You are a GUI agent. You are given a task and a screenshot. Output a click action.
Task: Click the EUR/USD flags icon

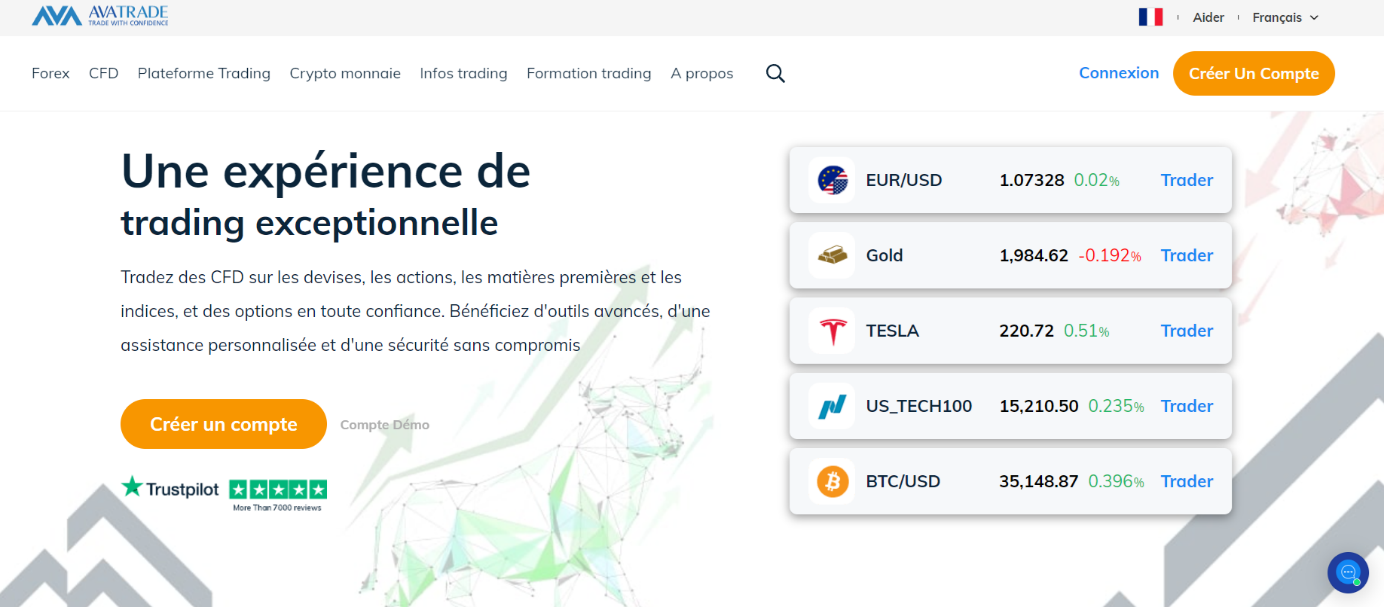coord(830,180)
